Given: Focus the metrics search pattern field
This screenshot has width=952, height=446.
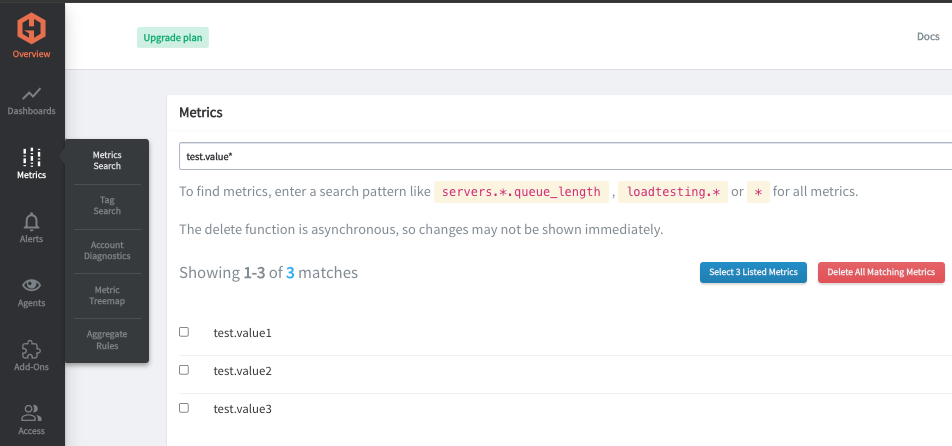Looking at the screenshot, I should 560,157.
